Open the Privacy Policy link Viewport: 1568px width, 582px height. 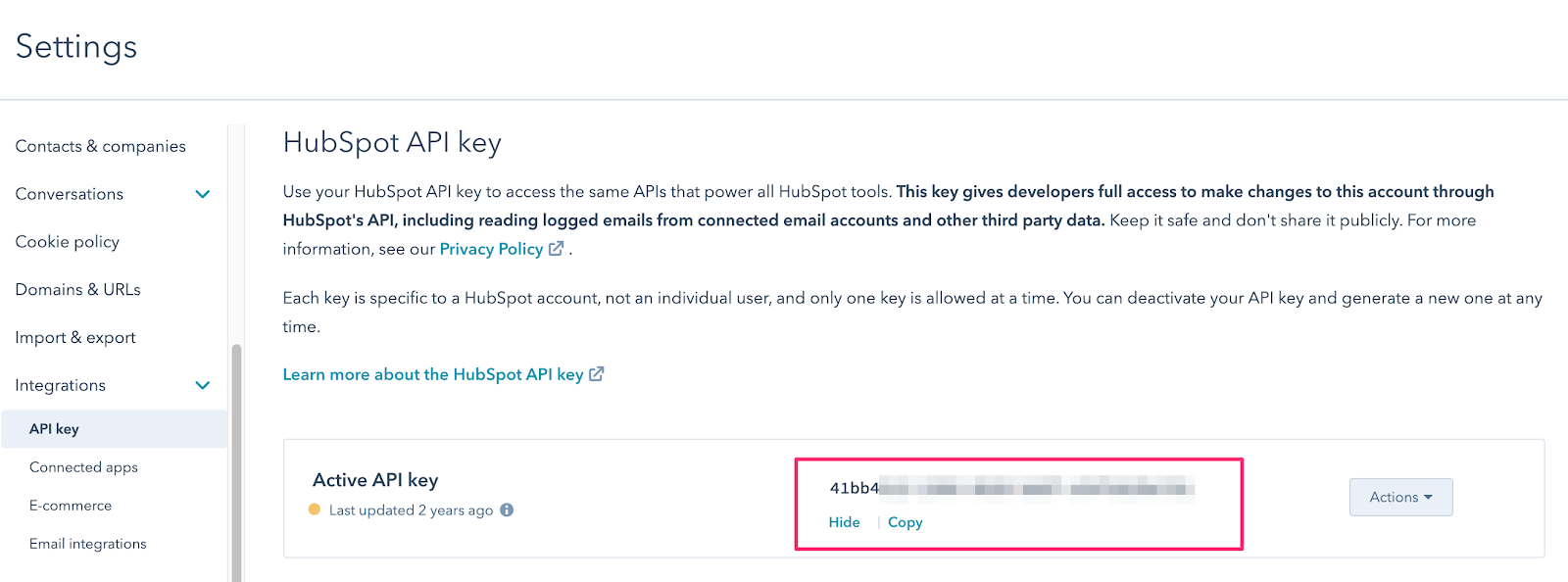[491, 249]
